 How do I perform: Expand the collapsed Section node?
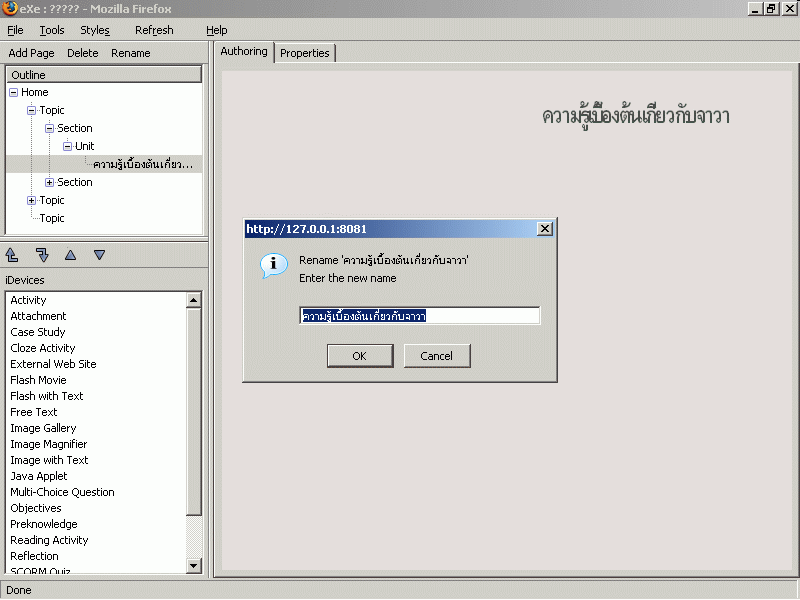[x=49, y=183]
